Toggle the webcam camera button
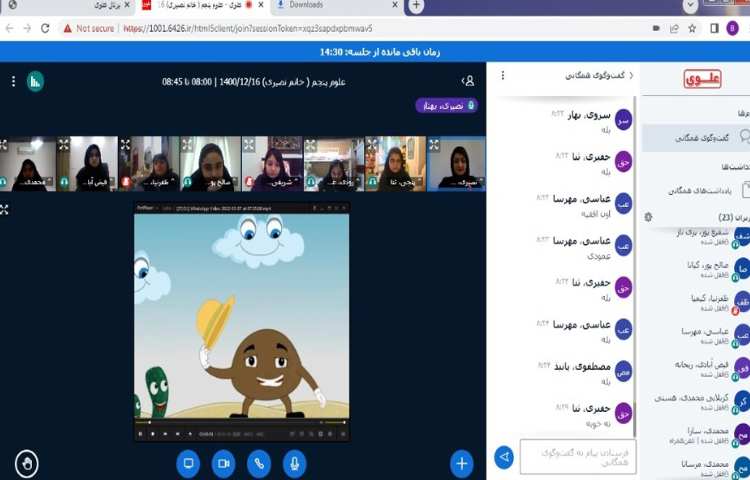The width and height of the screenshot is (750, 480). tap(223, 463)
